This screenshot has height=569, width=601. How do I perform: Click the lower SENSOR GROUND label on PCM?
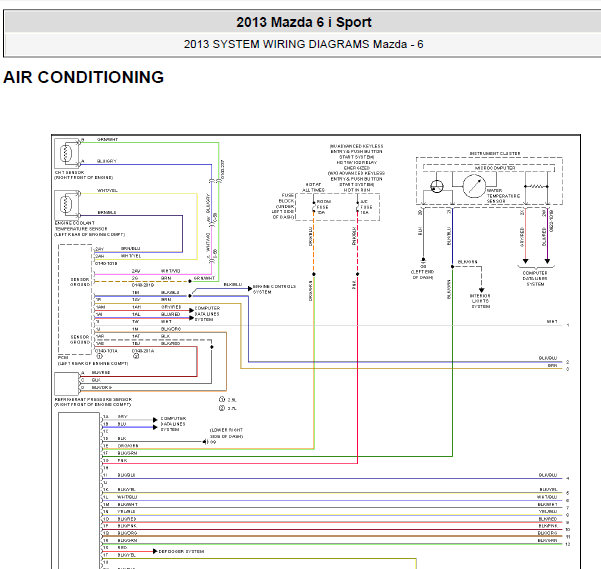pyautogui.click(x=80, y=339)
